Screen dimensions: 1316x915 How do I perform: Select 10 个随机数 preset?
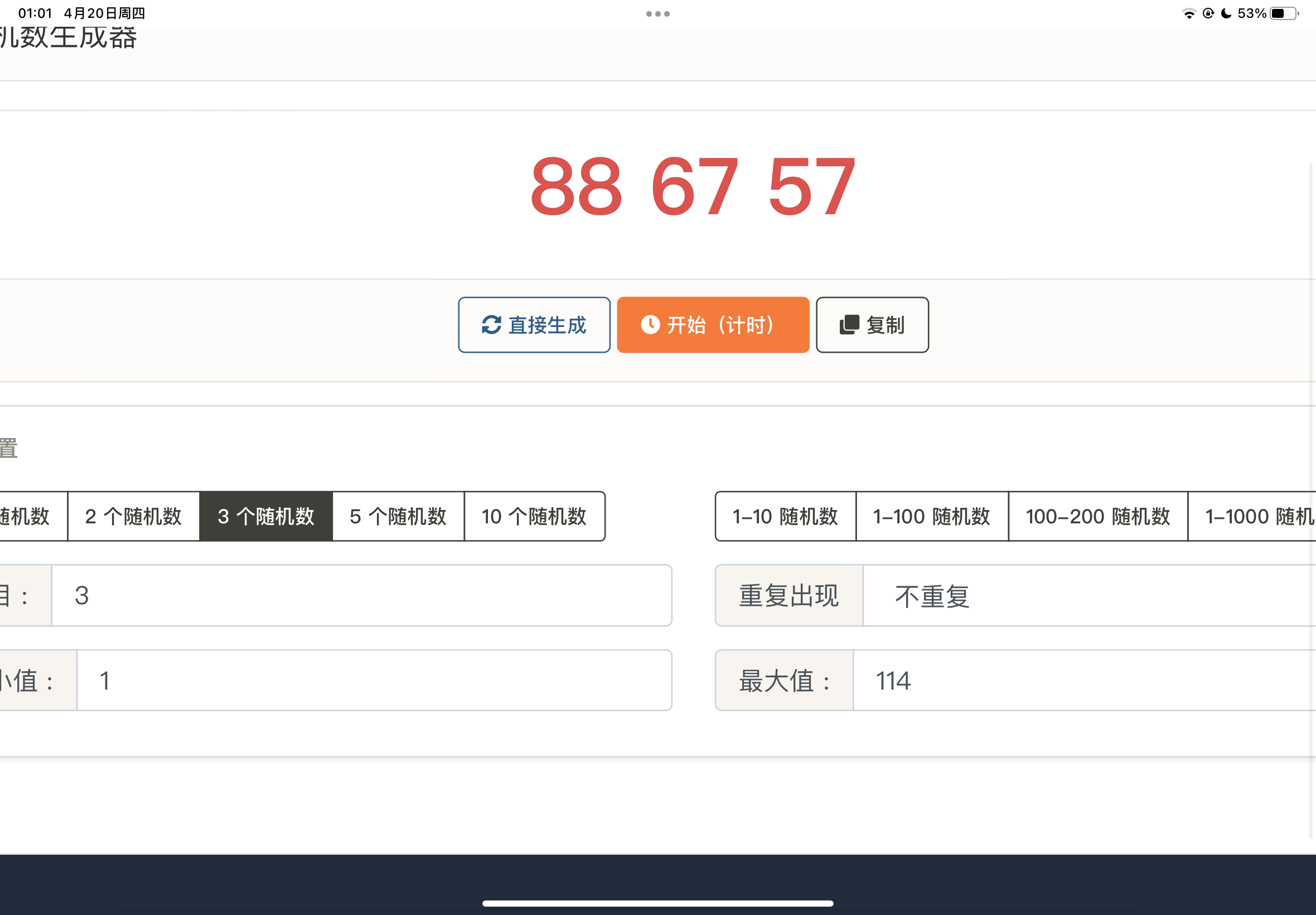click(x=534, y=516)
